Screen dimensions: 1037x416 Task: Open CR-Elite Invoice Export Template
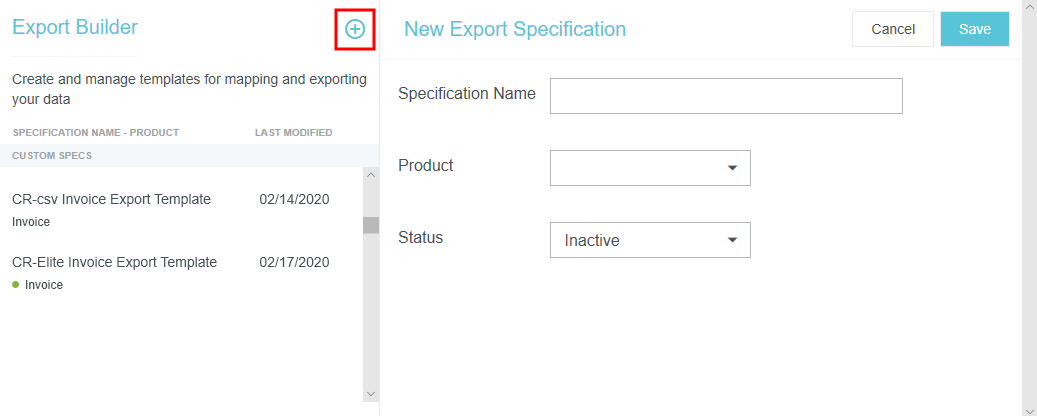[x=114, y=262]
